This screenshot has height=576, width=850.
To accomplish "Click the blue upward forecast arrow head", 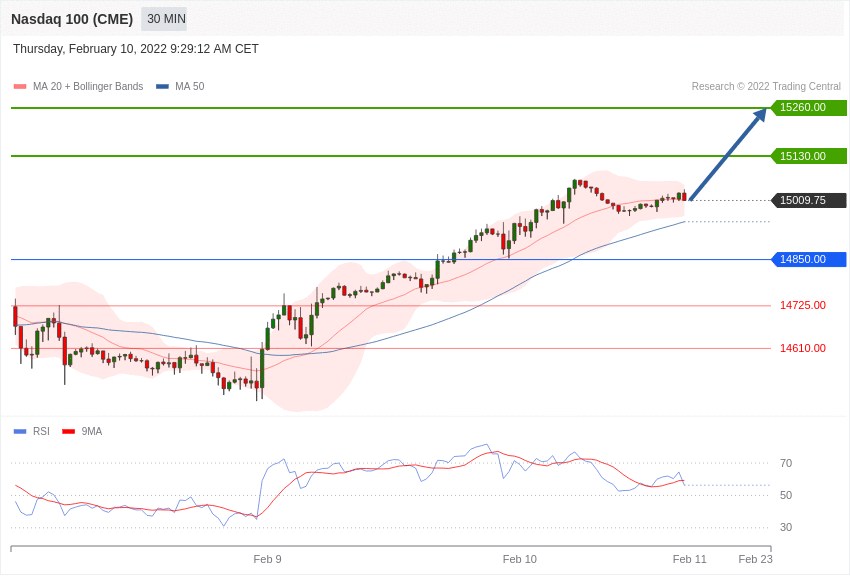I will coord(759,115).
